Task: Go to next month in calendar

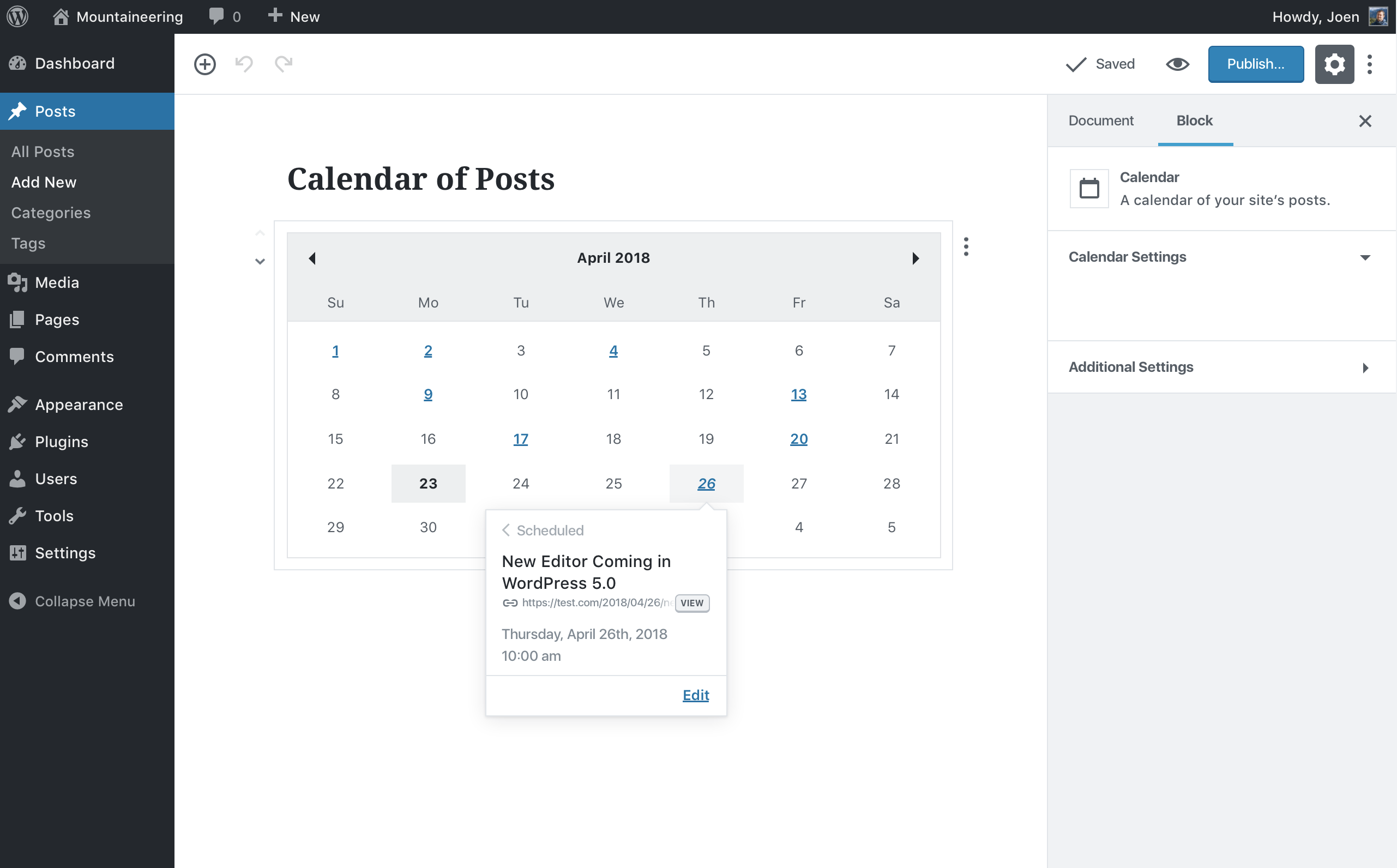Action: point(915,258)
